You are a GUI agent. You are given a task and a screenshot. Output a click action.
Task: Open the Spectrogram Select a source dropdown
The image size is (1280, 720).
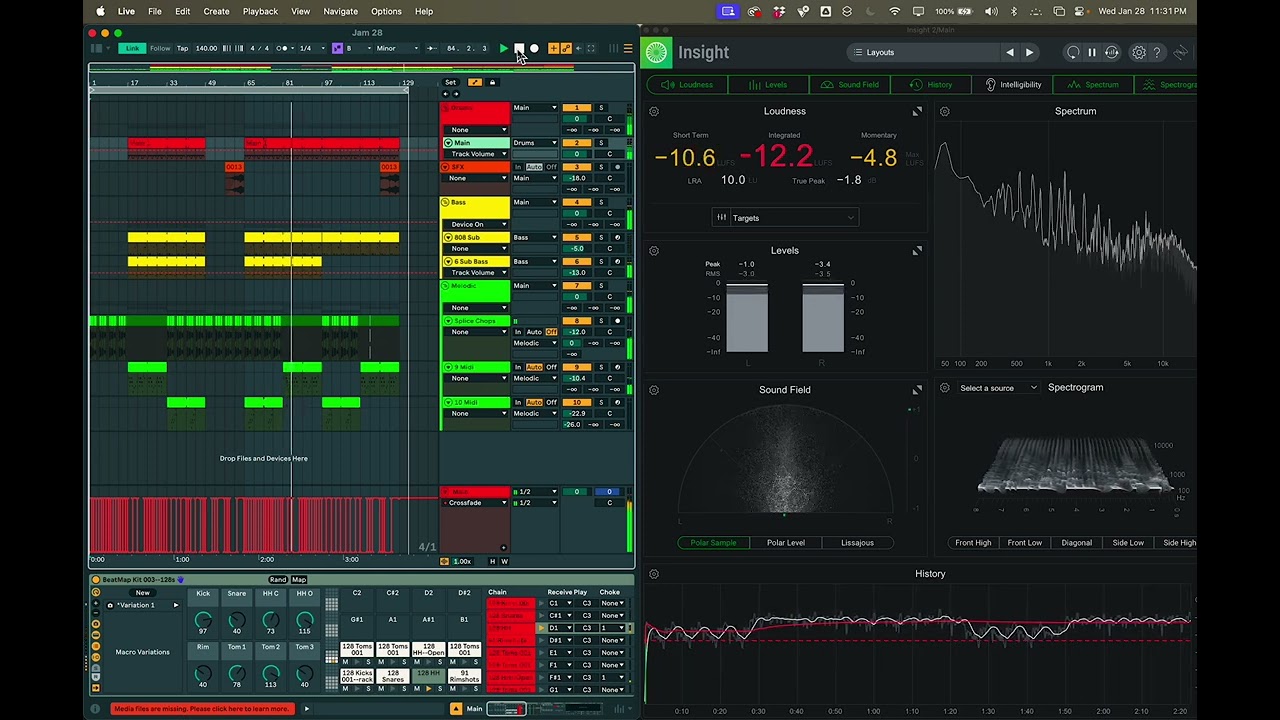coord(998,388)
